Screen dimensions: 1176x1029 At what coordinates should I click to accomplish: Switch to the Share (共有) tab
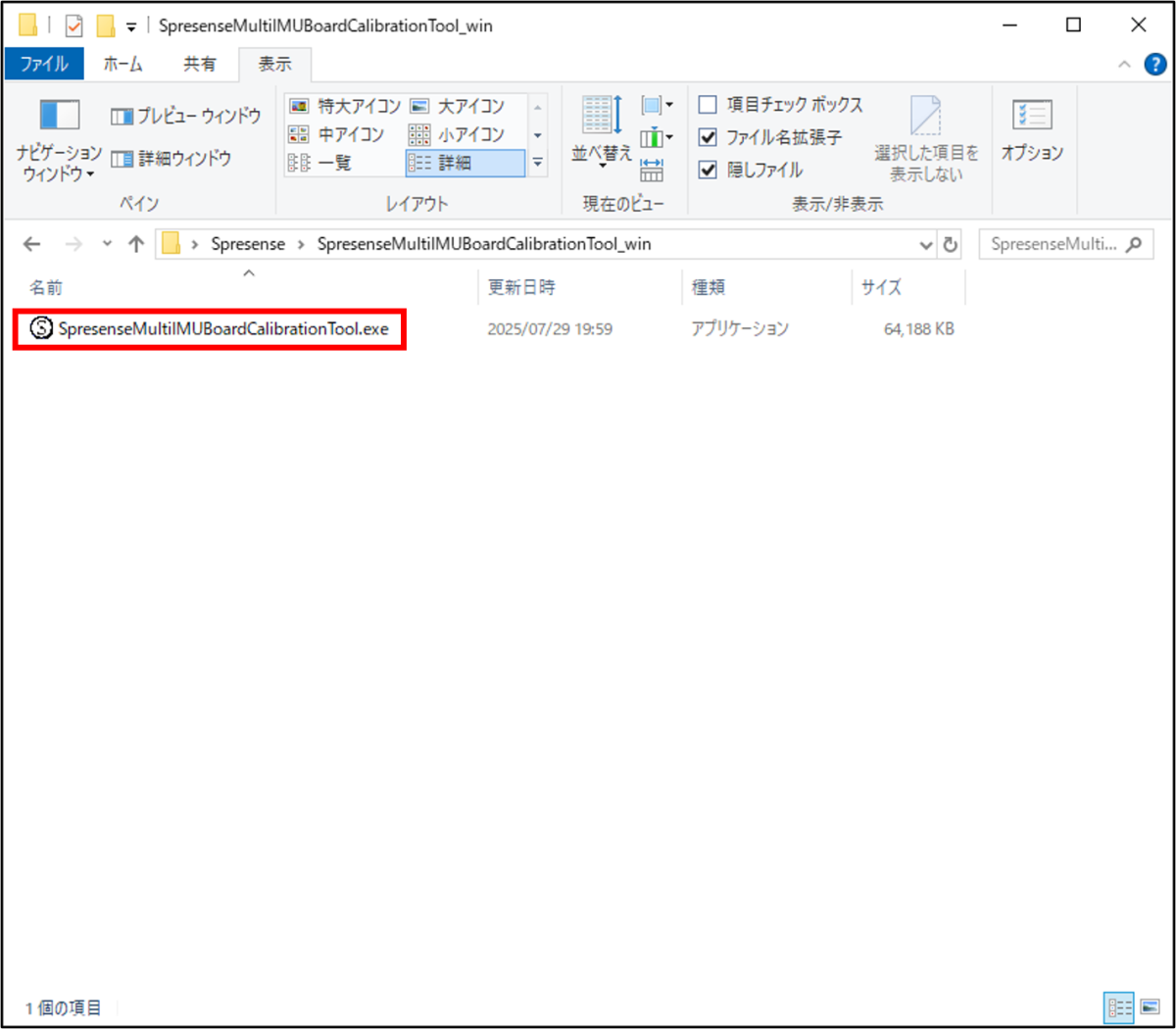(x=200, y=64)
